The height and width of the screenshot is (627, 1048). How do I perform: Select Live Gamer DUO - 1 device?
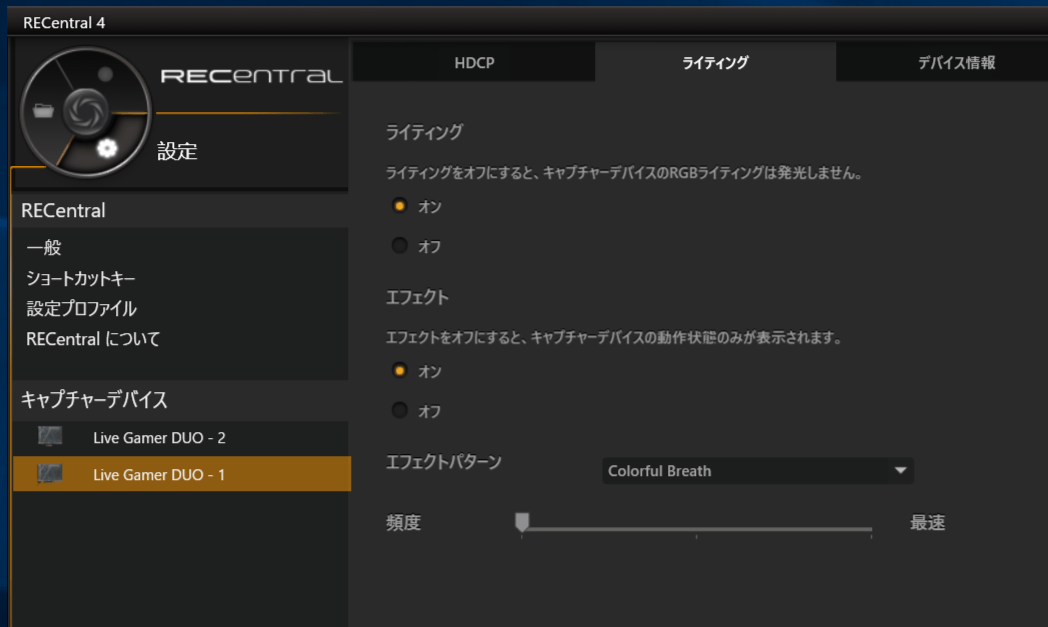click(x=181, y=474)
